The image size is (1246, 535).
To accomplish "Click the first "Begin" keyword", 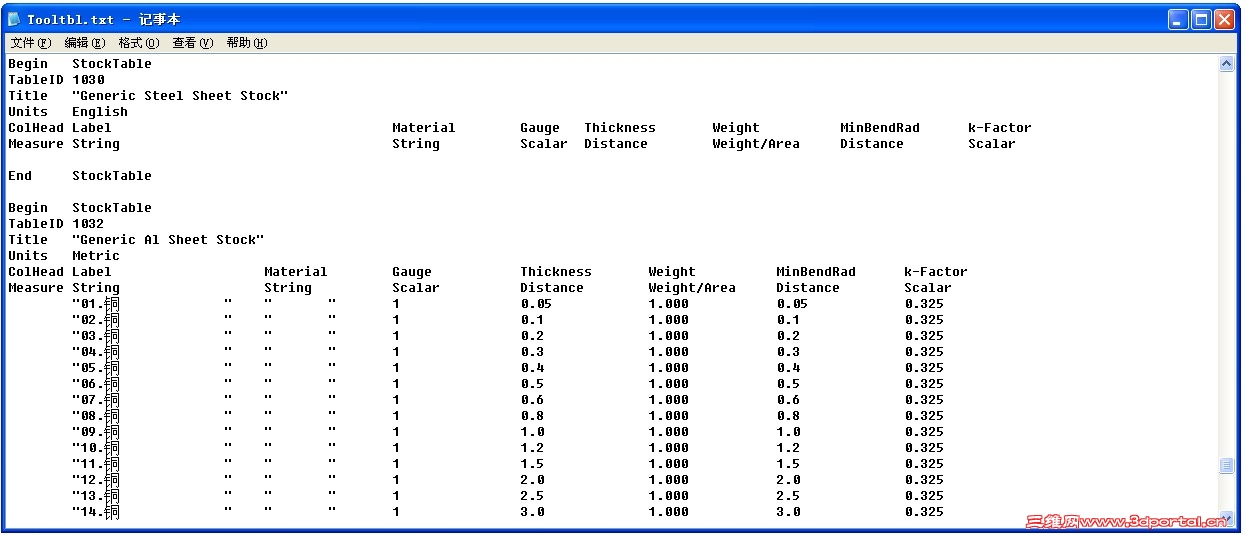I will tap(28, 64).
